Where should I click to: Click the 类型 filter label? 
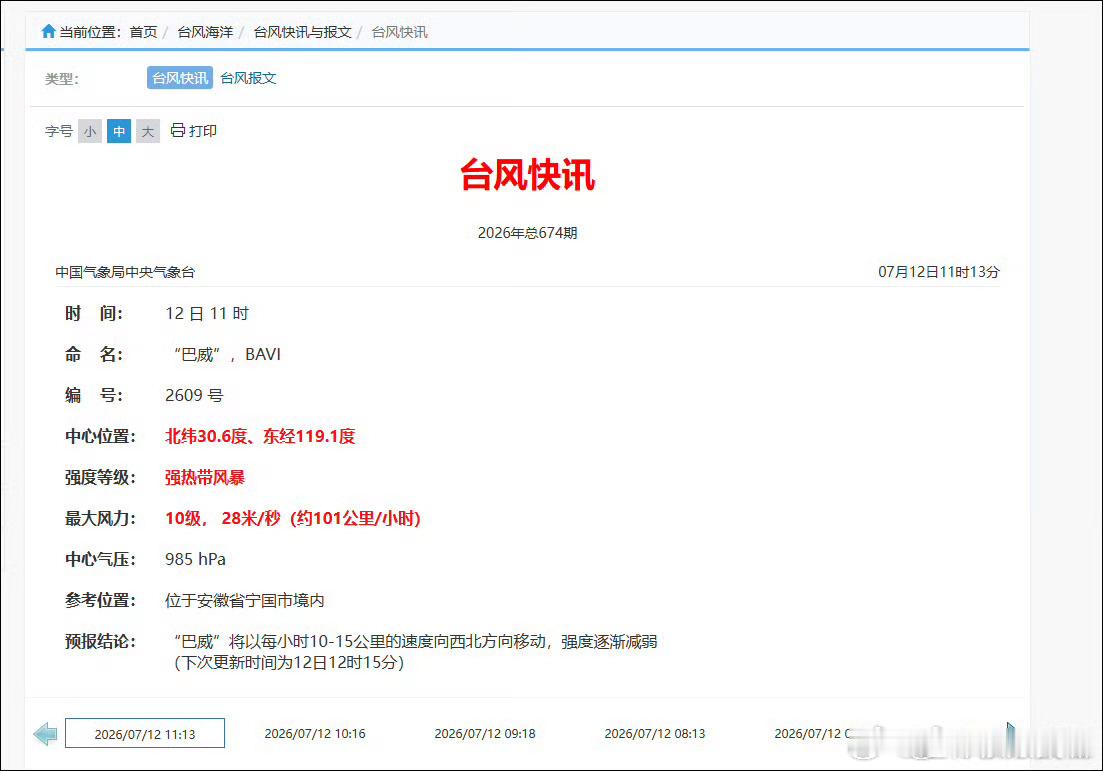coord(62,79)
